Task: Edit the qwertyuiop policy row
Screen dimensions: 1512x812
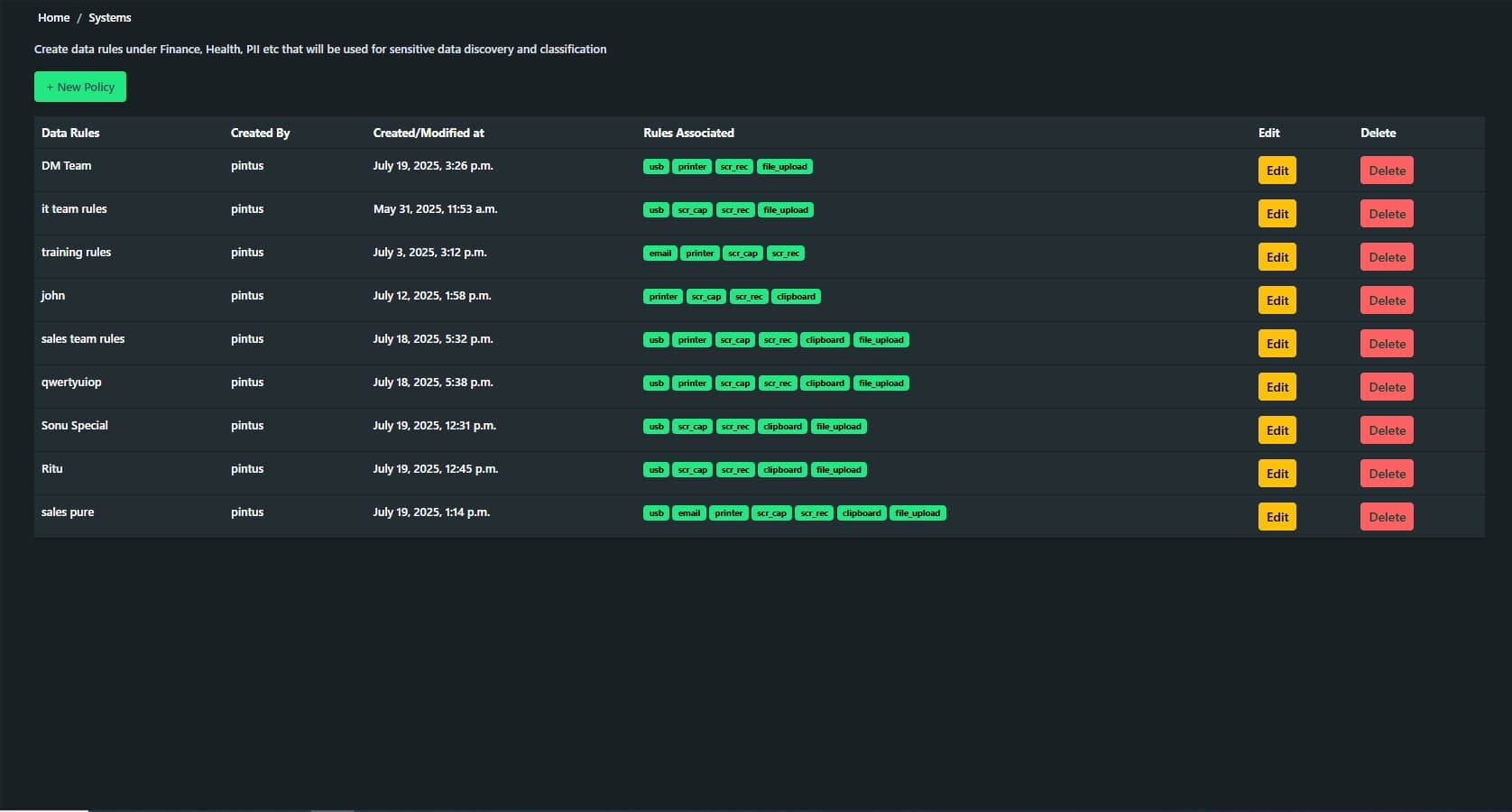Action: pyautogui.click(x=1277, y=387)
